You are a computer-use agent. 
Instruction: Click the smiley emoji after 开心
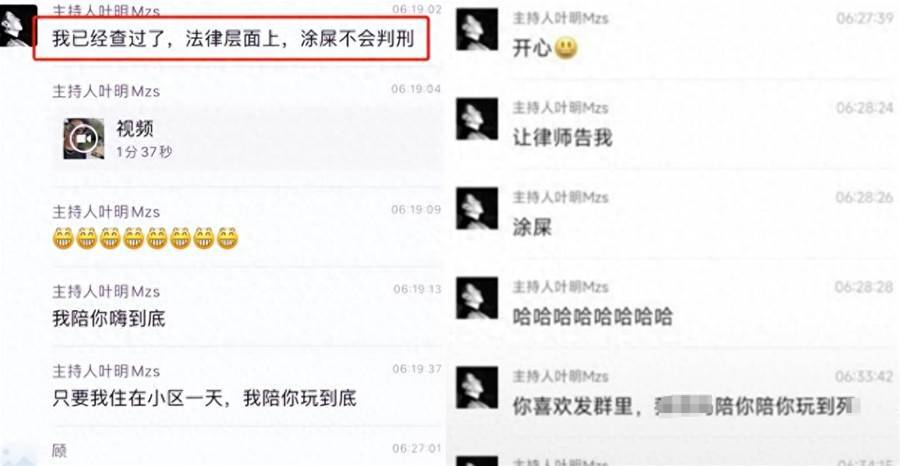click(x=566, y=49)
